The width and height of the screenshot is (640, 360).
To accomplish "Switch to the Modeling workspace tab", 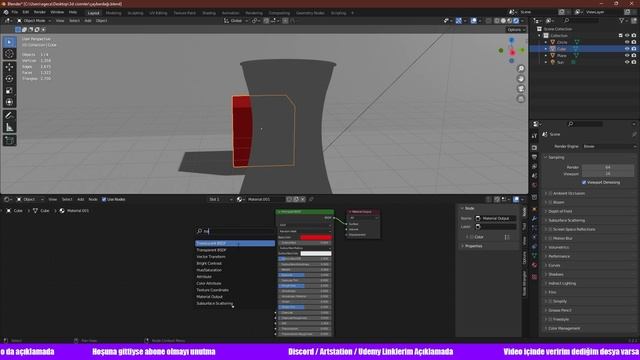I will point(113,13).
